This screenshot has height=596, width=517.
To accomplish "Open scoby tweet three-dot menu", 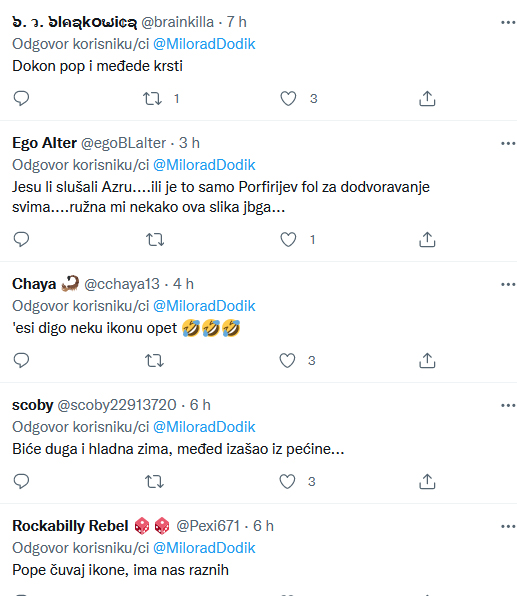I will [x=508, y=405].
